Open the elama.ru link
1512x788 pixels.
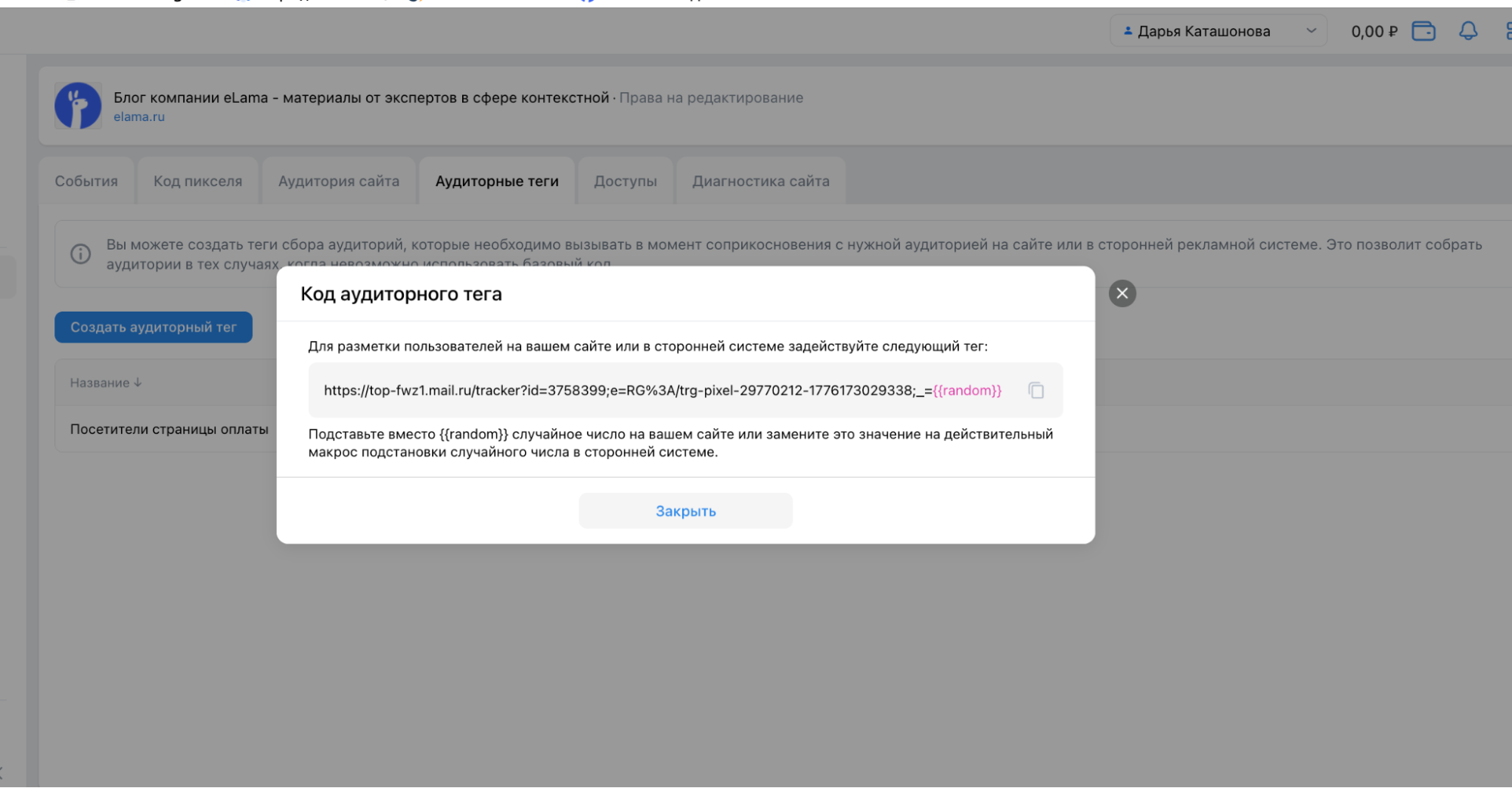point(139,117)
